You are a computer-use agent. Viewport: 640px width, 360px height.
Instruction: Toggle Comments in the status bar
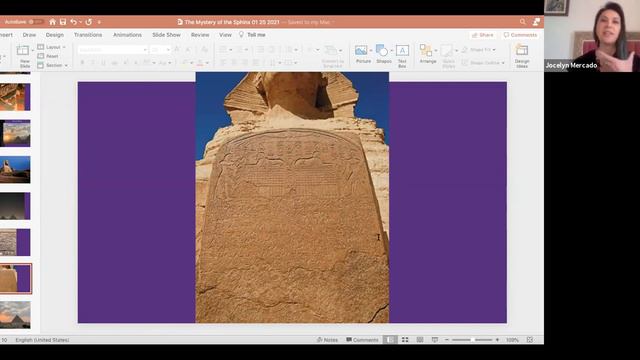pyautogui.click(x=362, y=340)
